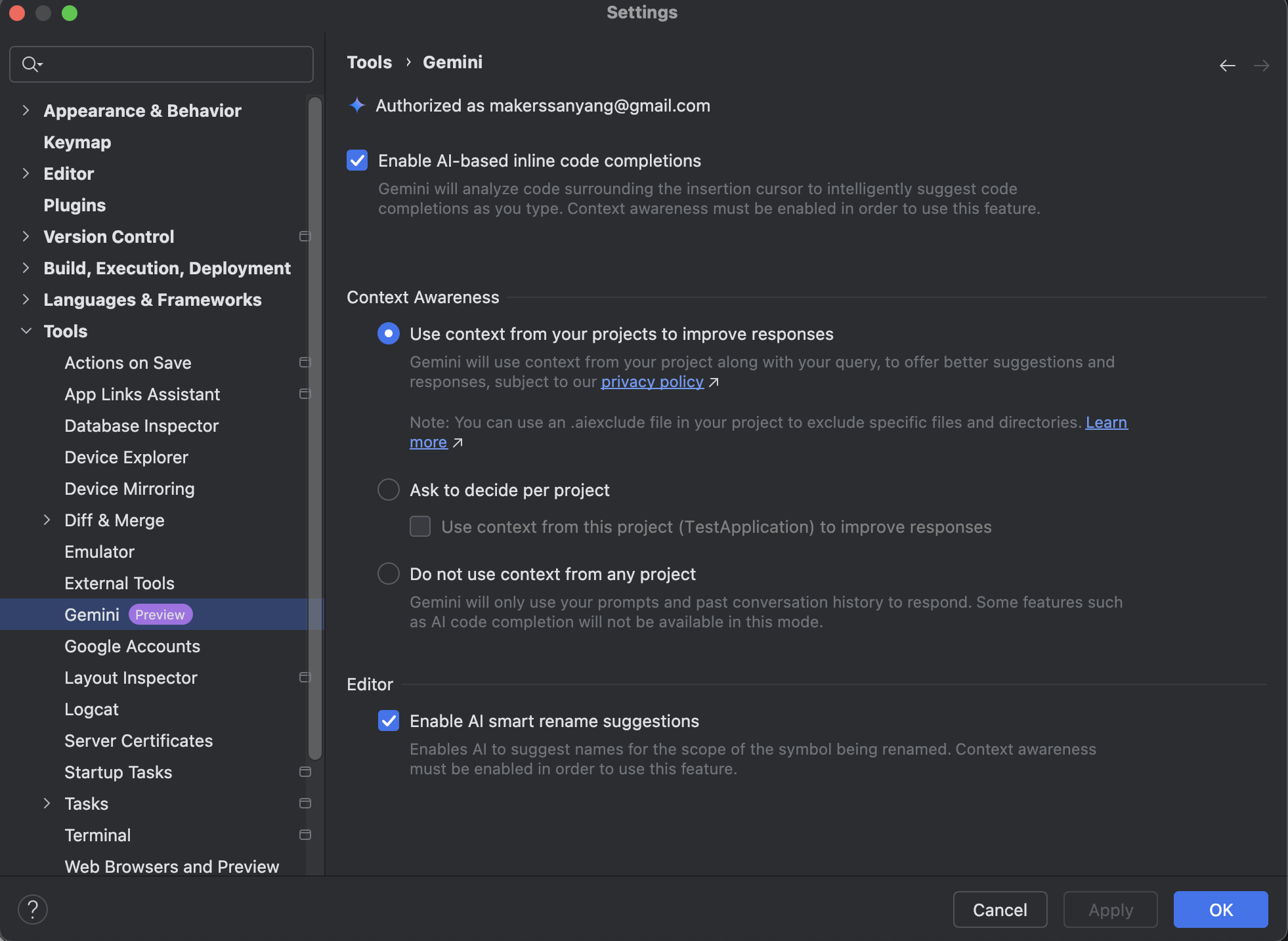
Task: Click the Gemini sparkle icon beside Authorized
Action: point(357,105)
